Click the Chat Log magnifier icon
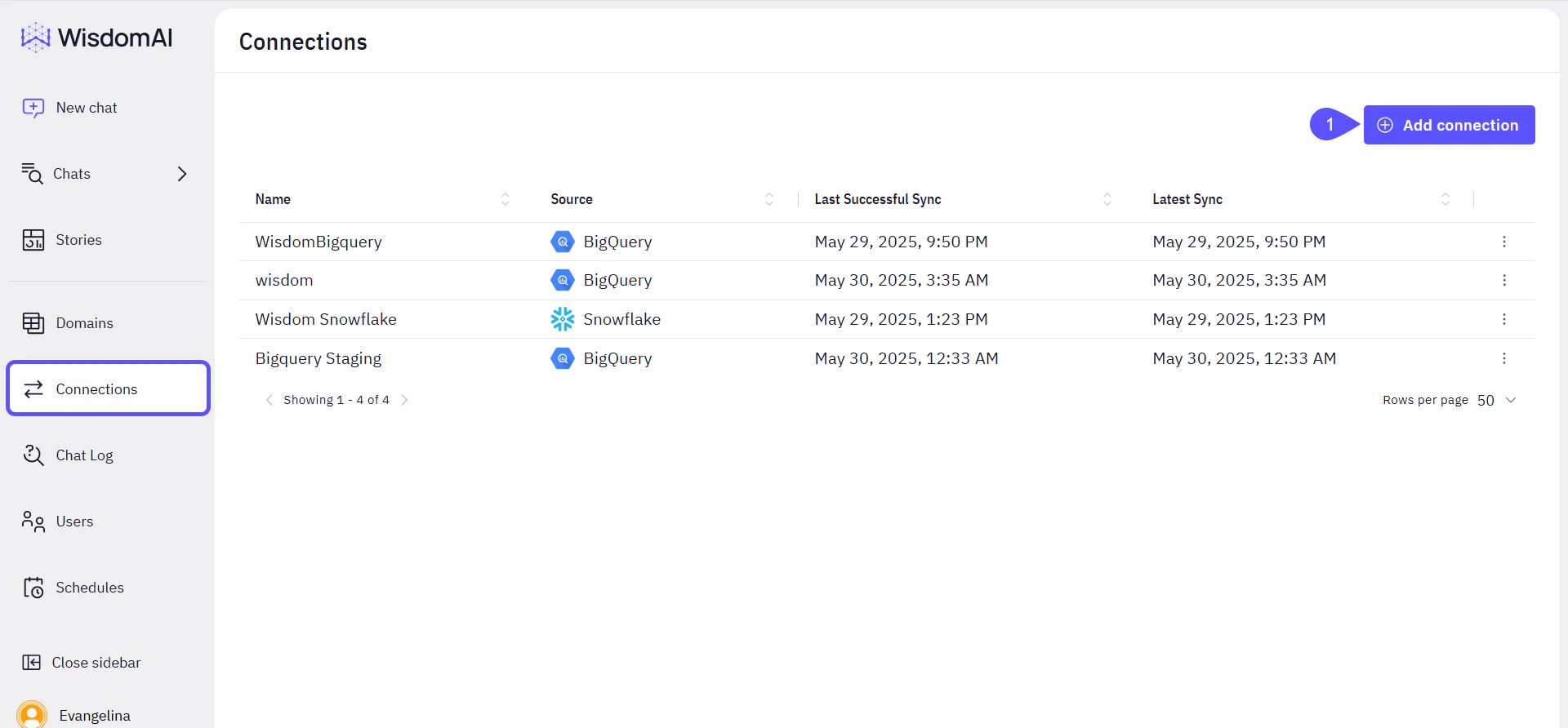 [33, 455]
